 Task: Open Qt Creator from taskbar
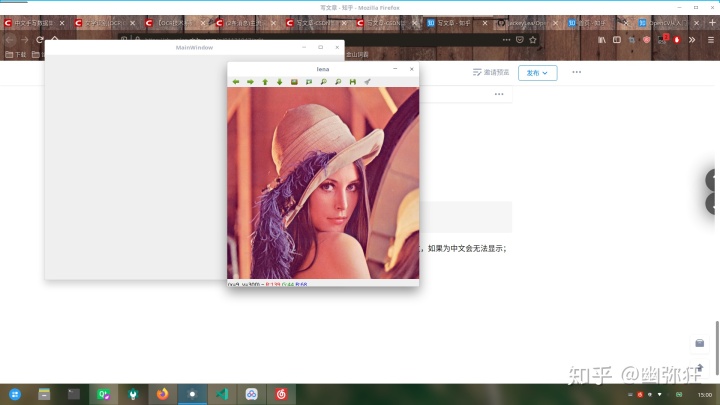[103, 394]
